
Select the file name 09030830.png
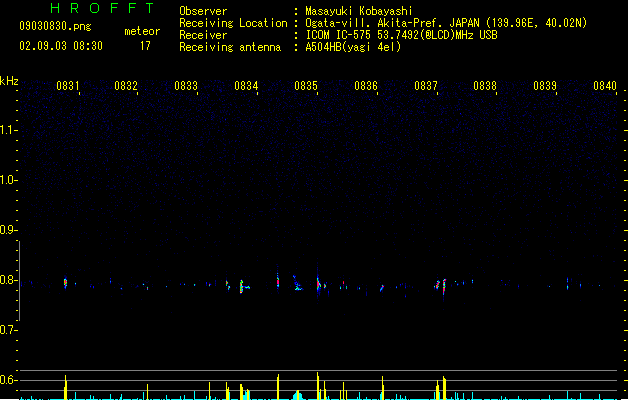click(55, 26)
